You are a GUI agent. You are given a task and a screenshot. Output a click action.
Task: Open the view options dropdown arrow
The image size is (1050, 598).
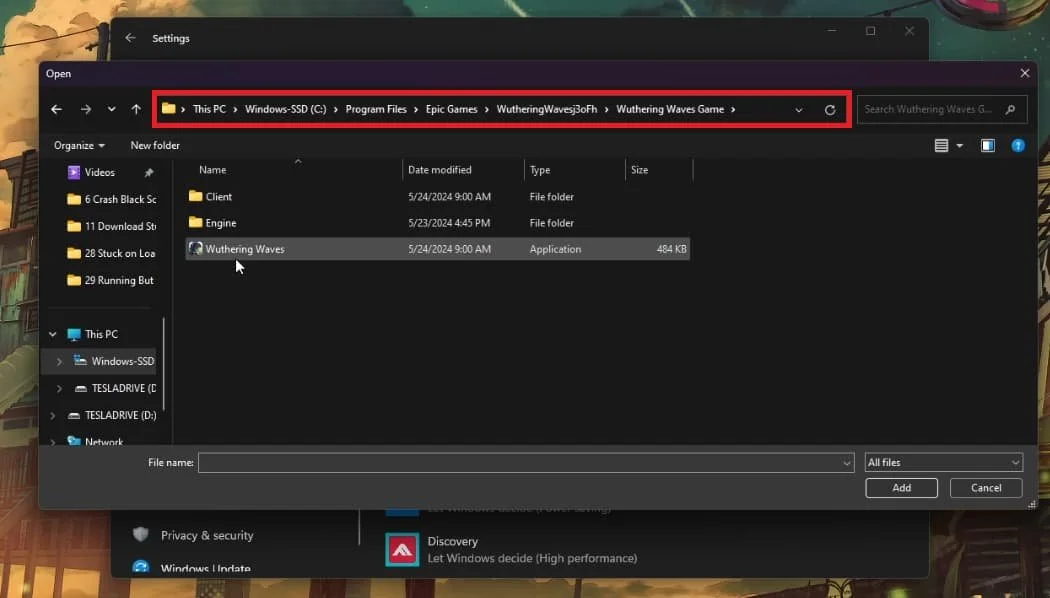pyautogui.click(x=960, y=145)
